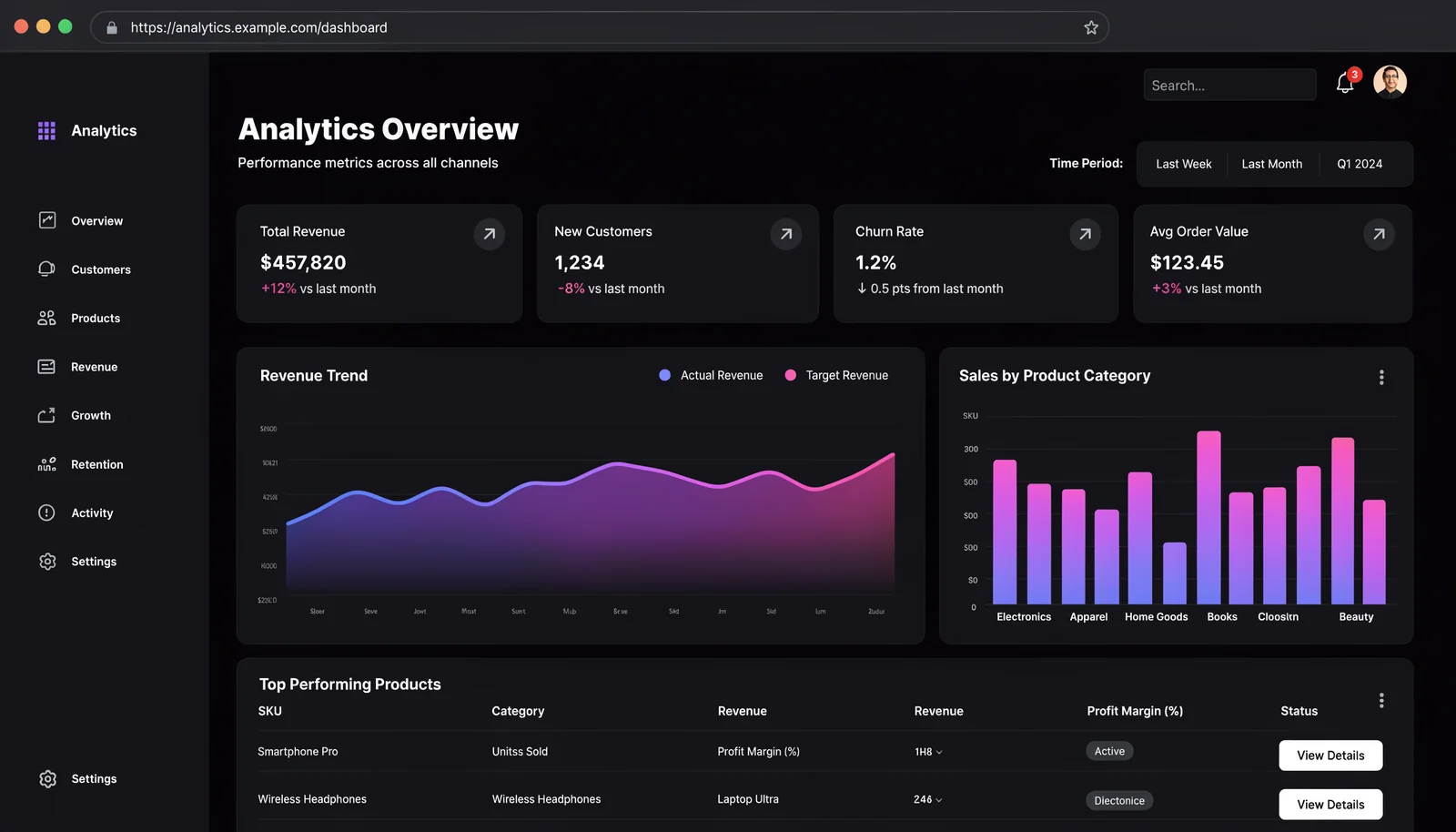Open the Revenue sidebar item

tap(95, 367)
